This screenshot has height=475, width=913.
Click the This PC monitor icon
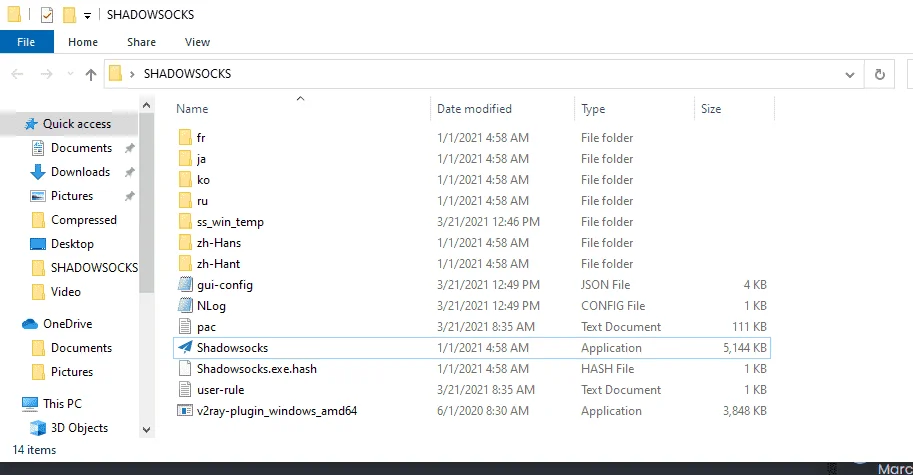click(30, 403)
